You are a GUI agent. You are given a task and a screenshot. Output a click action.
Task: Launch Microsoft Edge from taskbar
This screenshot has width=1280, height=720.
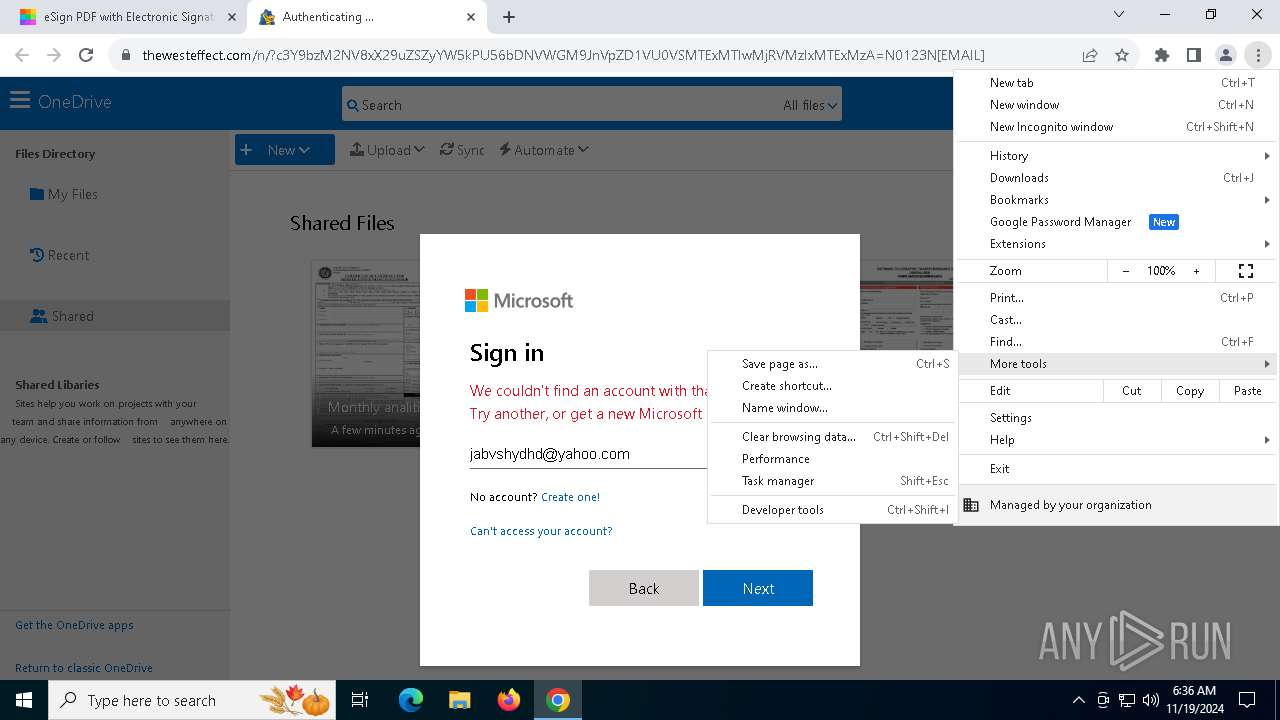tap(411, 700)
